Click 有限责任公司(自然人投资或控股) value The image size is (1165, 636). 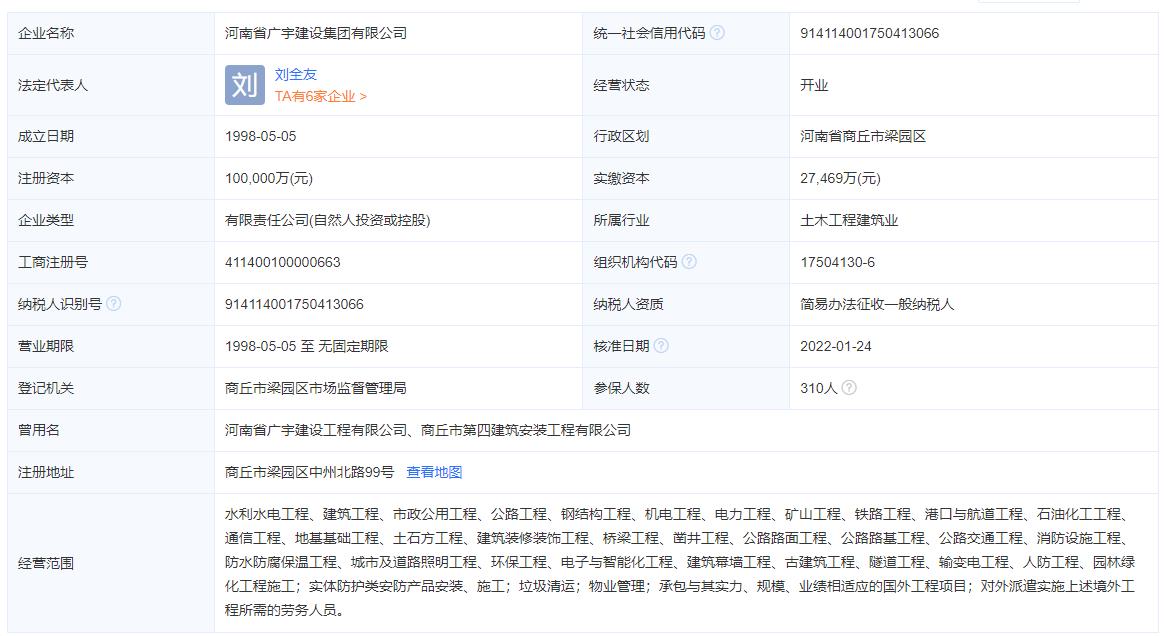328,220
